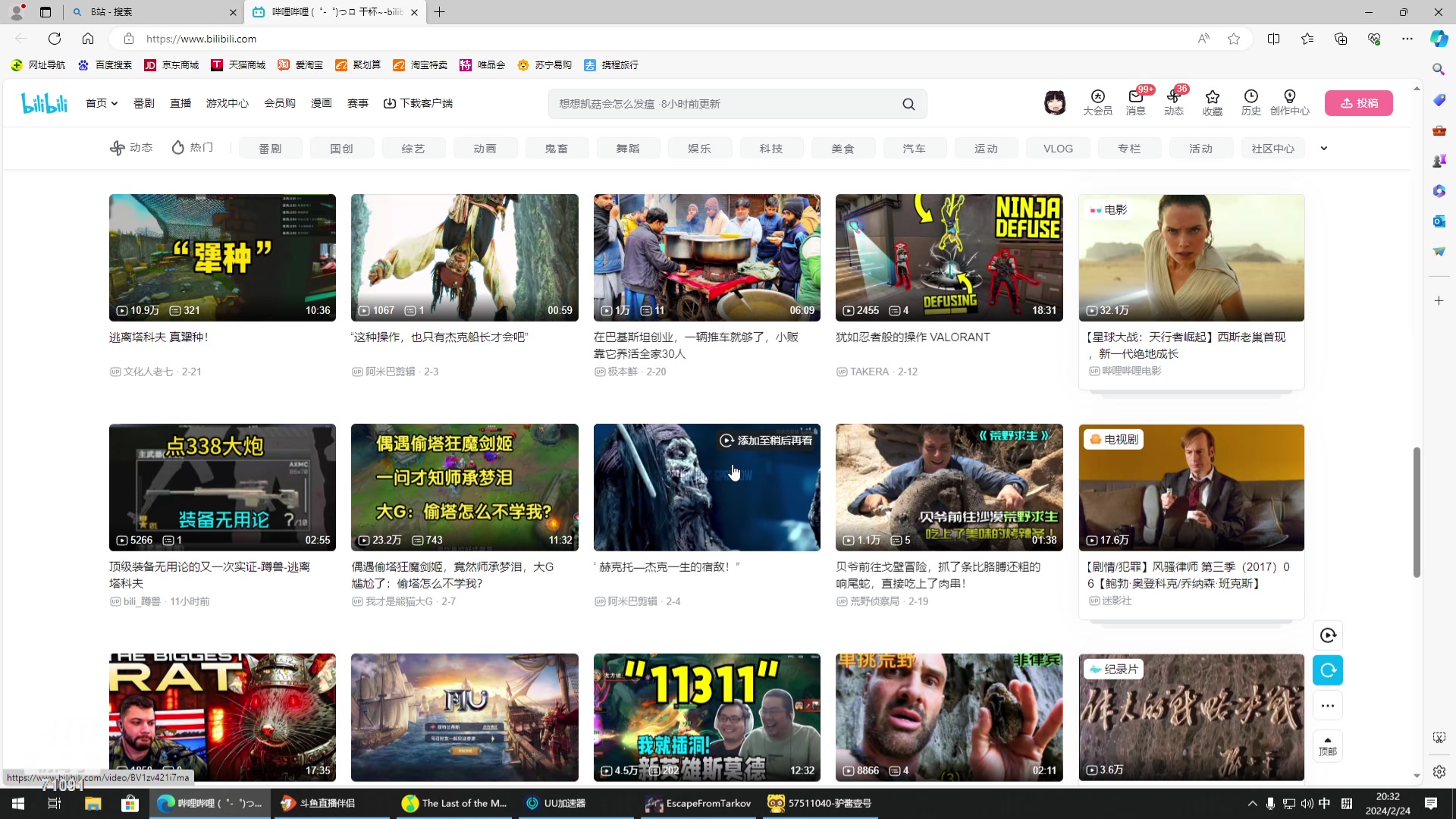Open the three-dot more options floating button
Viewport: 1456px width, 819px height.
(x=1328, y=706)
